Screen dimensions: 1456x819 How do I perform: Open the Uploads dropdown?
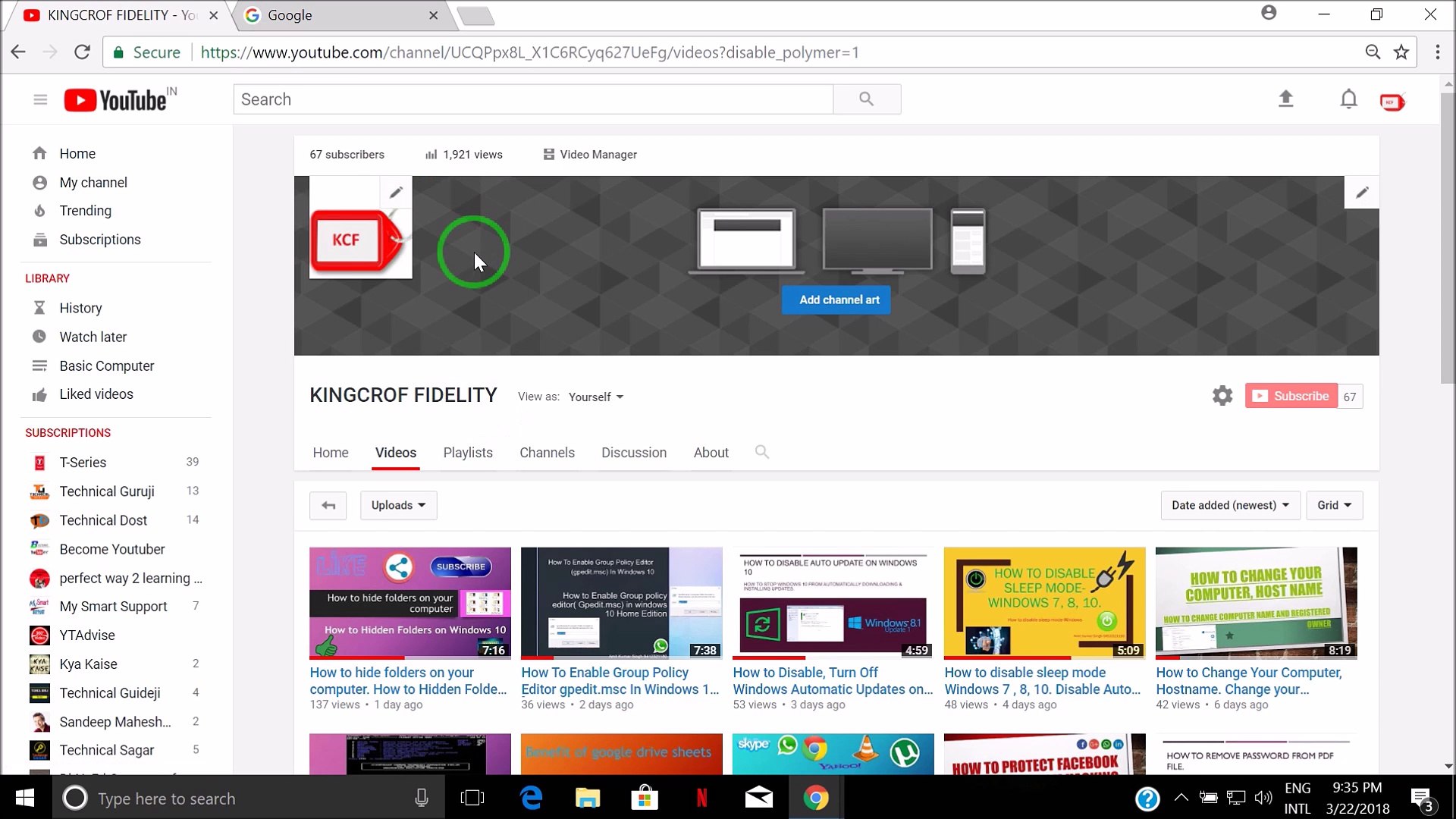(398, 504)
